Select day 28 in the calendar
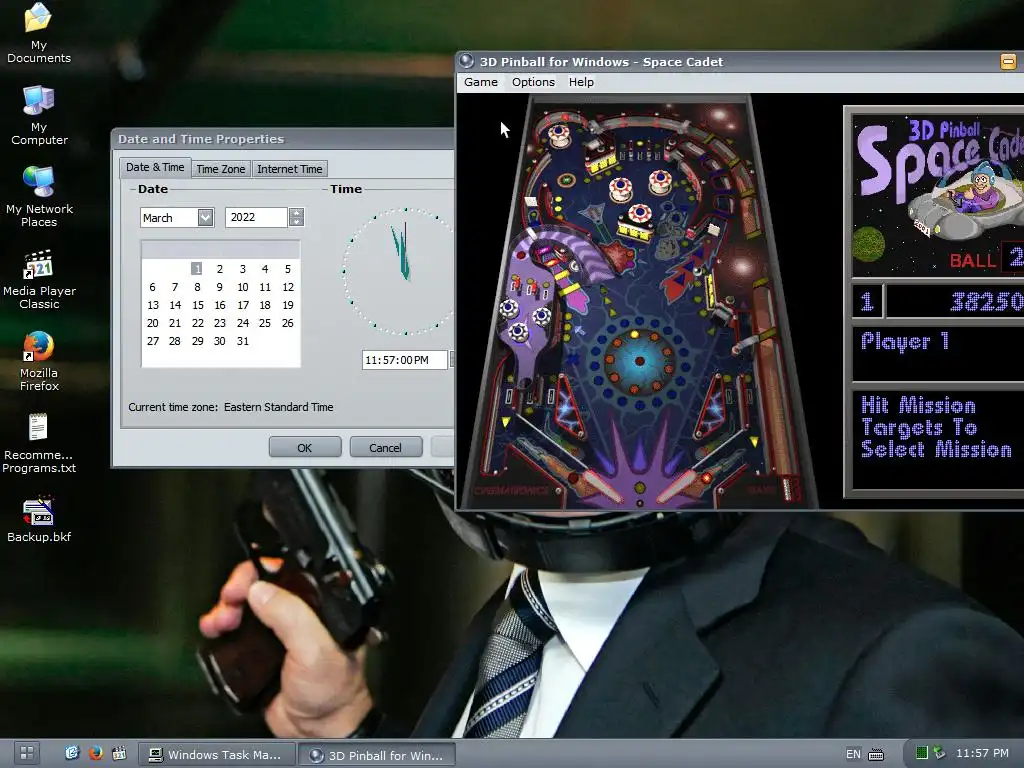This screenshot has width=1024, height=768. (x=175, y=341)
